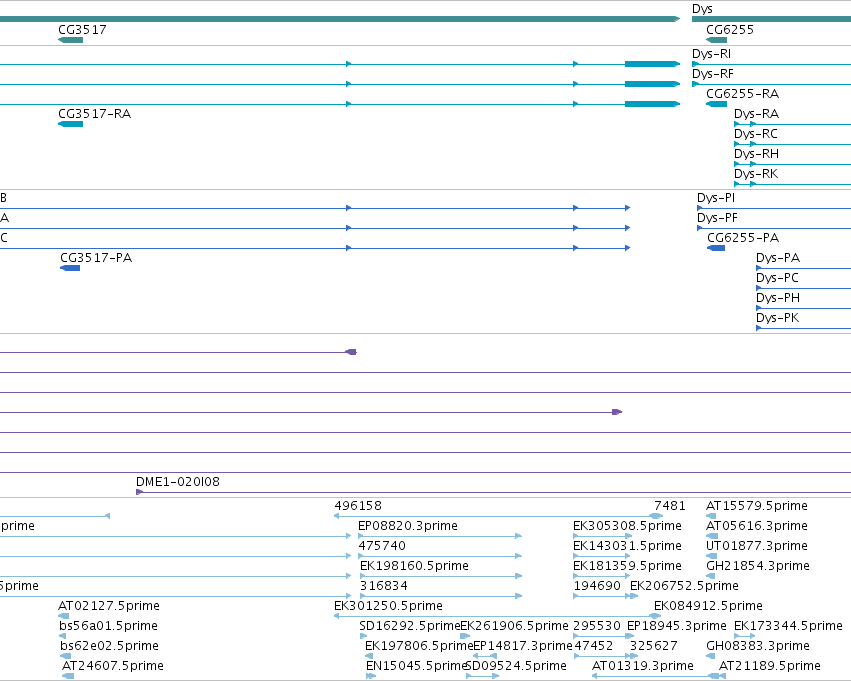
Task: Select the CG3517 gene label
Action: pyautogui.click(x=82, y=30)
